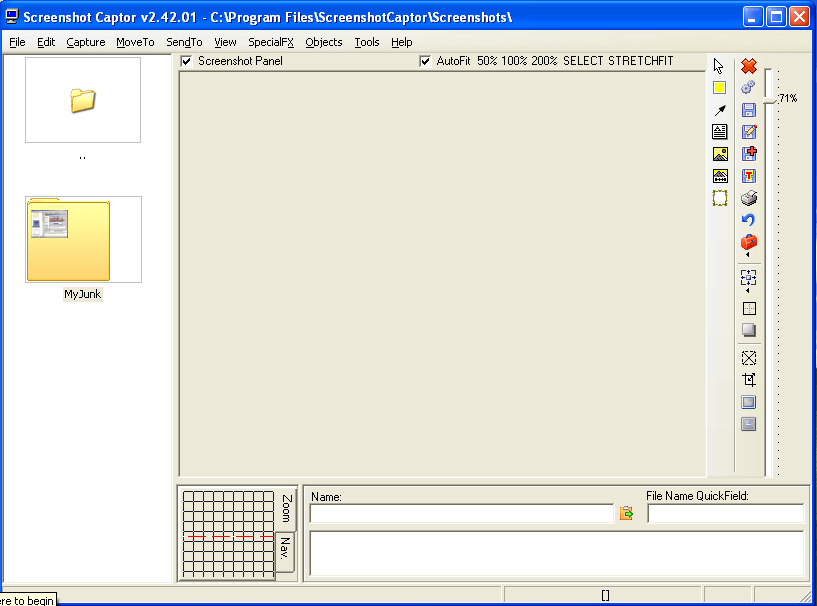Click the plain blue floppy disk save icon
This screenshot has width=817, height=606.
749,110
